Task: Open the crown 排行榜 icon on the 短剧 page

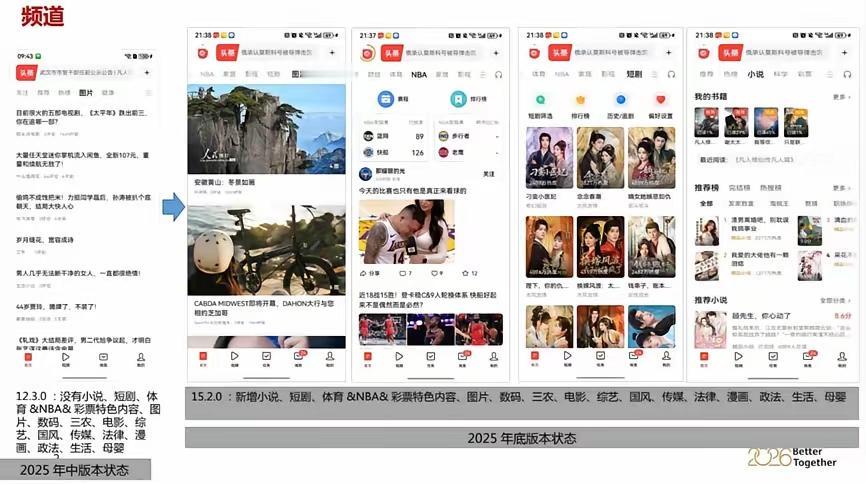Action: 580,100
